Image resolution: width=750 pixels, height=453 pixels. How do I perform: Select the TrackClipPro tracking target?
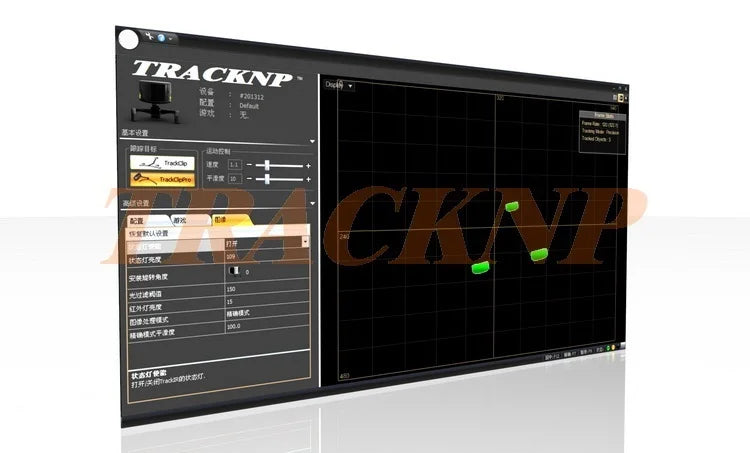point(162,179)
